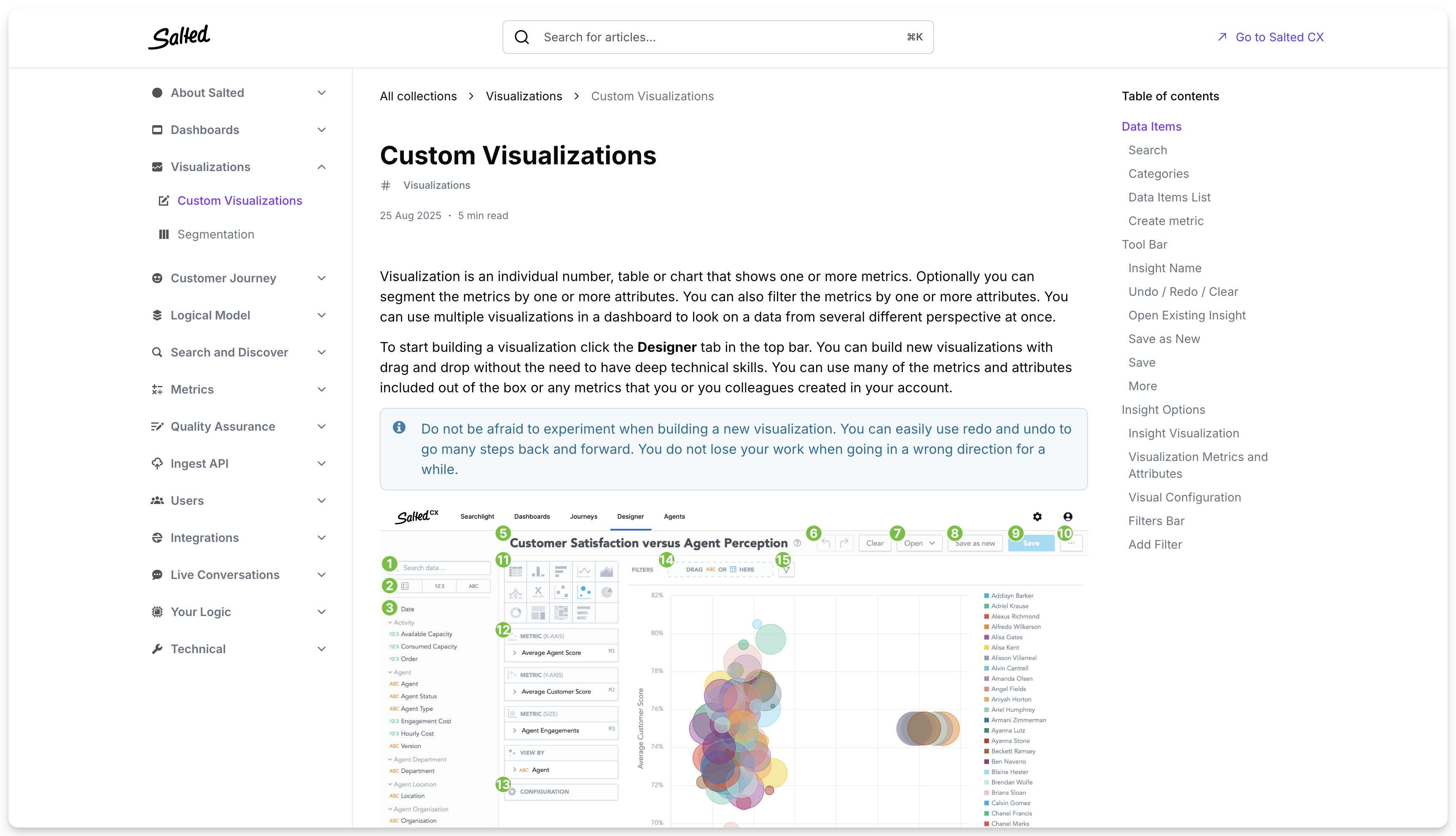
Task: Expand the Quality Assurance chevron
Action: click(322, 426)
